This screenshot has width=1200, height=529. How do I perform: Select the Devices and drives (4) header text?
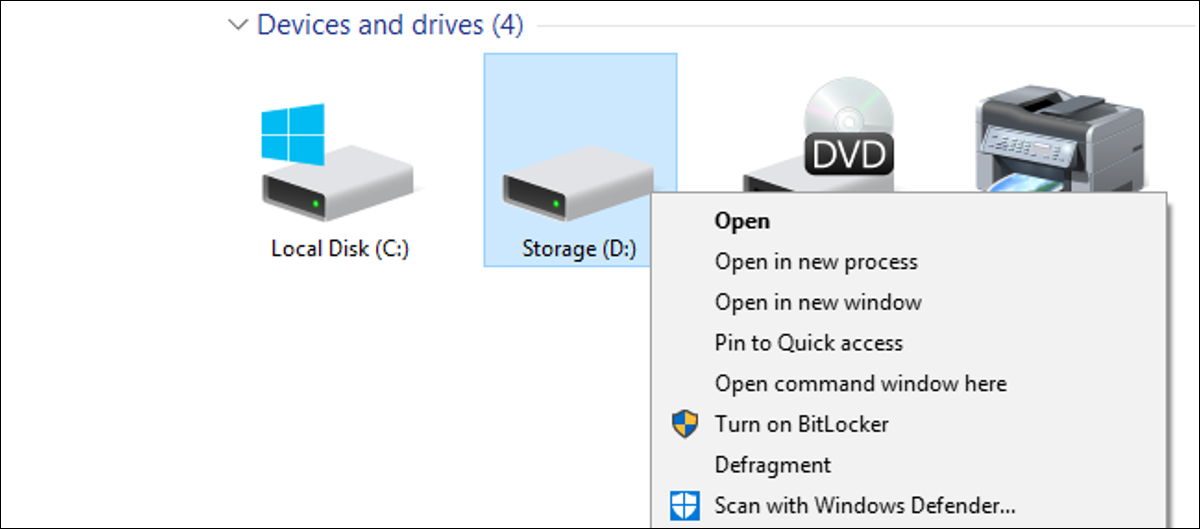point(390,25)
